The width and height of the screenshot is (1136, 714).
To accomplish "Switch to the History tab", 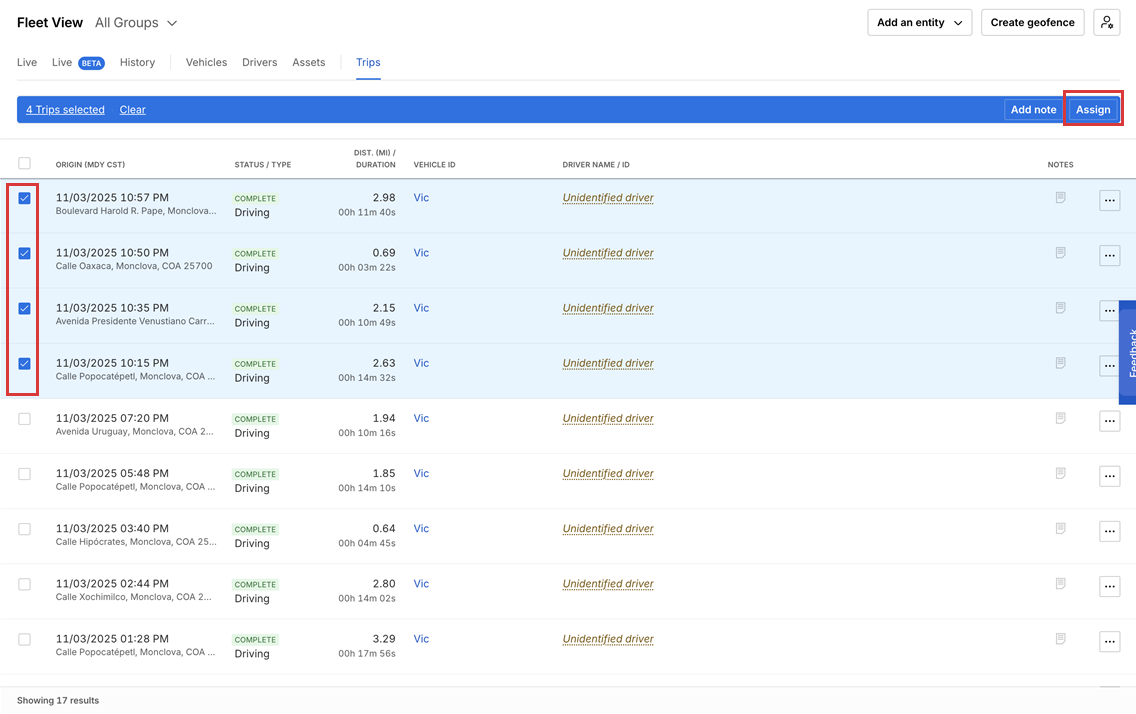I will tap(137, 62).
